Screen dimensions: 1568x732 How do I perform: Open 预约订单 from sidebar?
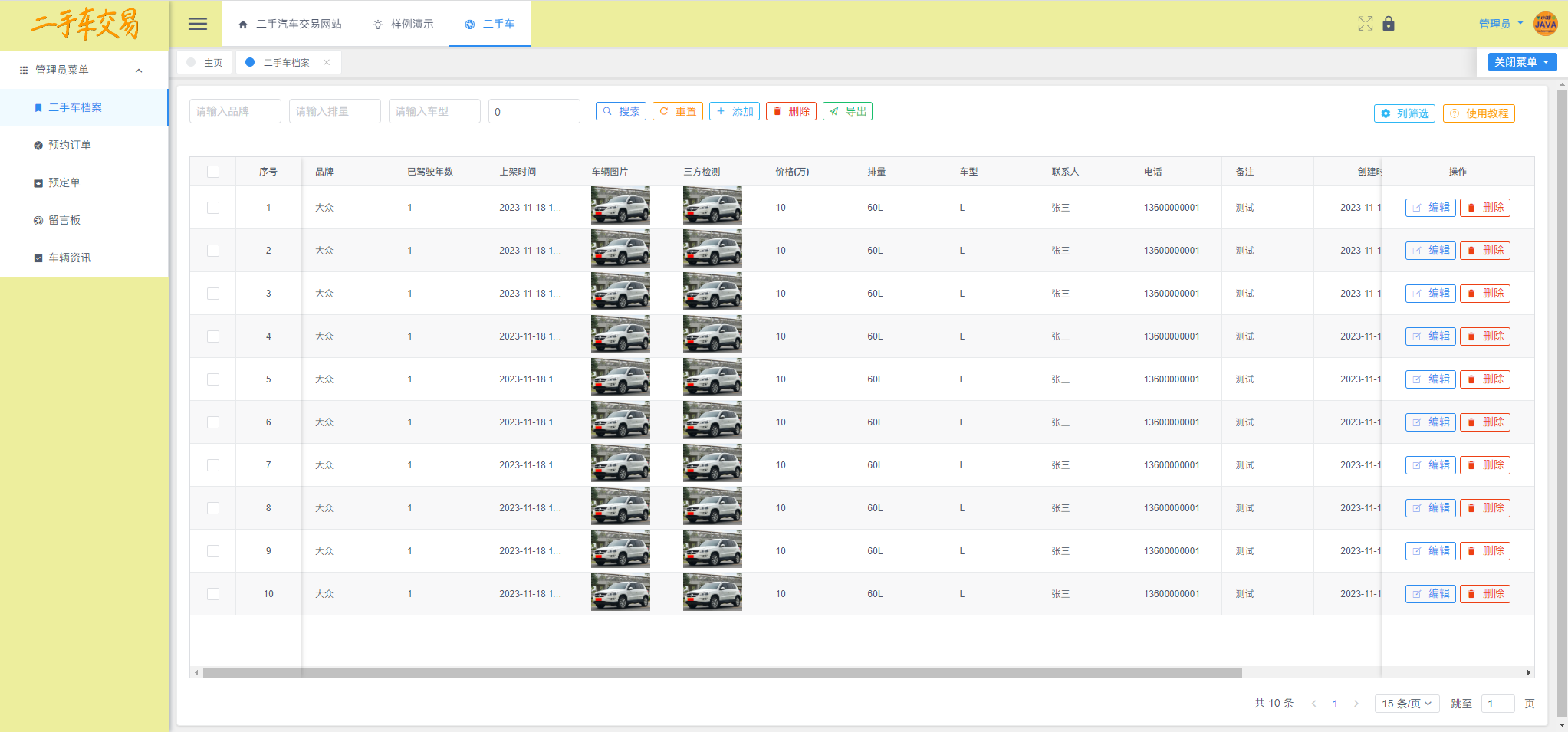69,146
